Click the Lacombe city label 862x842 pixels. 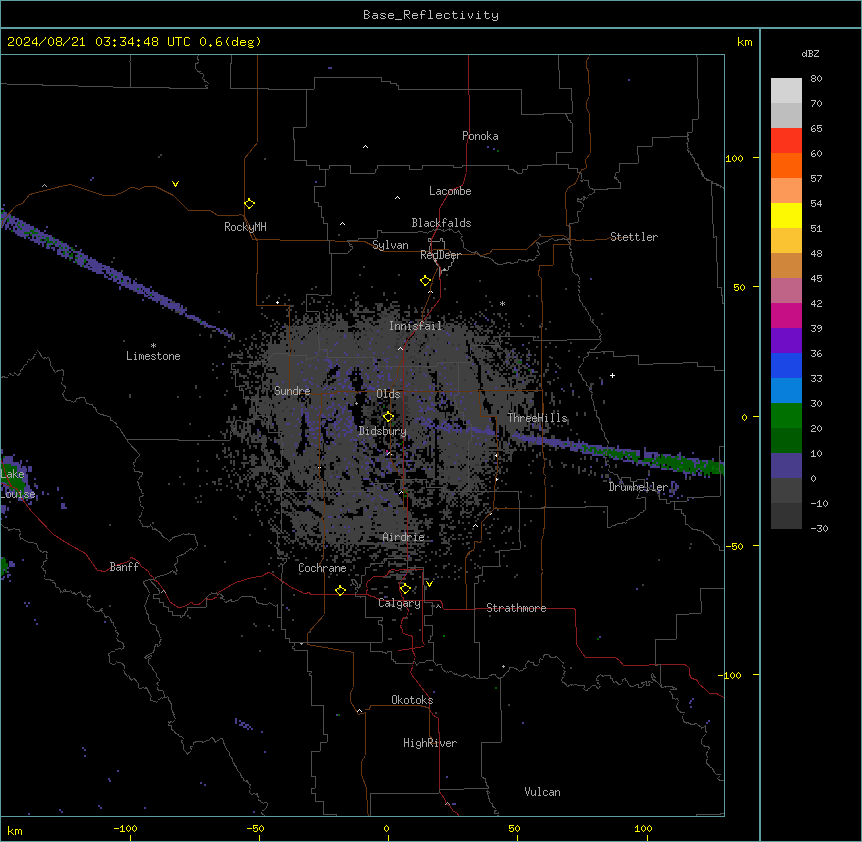[x=450, y=191]
